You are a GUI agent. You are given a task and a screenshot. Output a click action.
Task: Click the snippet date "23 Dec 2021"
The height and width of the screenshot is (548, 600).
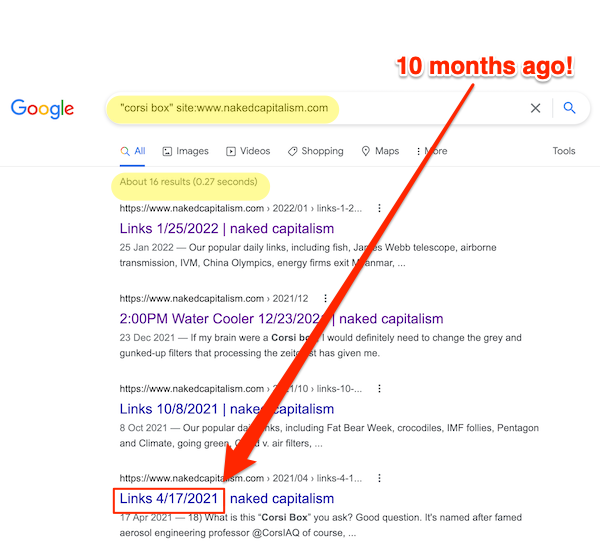[x=147, y=338]
